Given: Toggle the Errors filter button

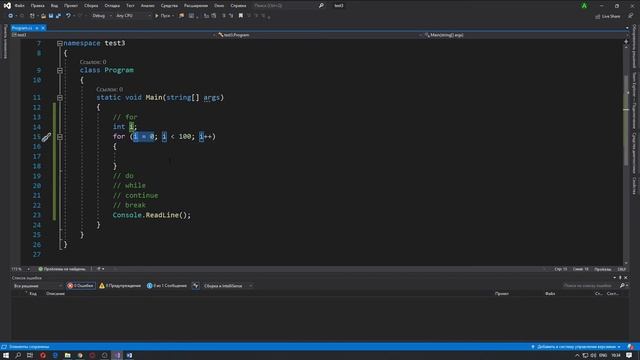Looking at the screenshot, I should pyautogui.click(x=81, y=286).
